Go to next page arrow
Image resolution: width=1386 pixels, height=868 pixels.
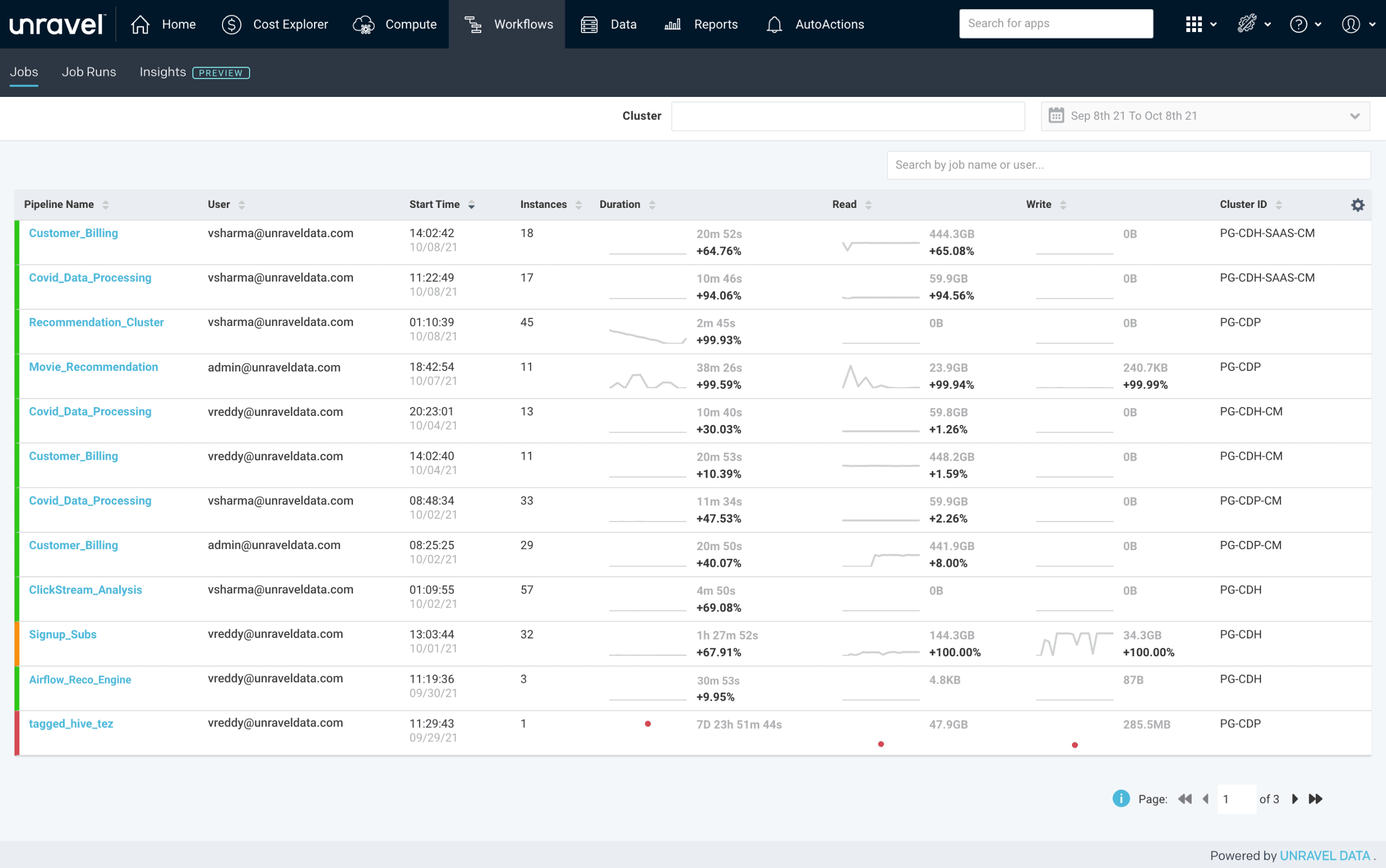(x=1295, y=799)
